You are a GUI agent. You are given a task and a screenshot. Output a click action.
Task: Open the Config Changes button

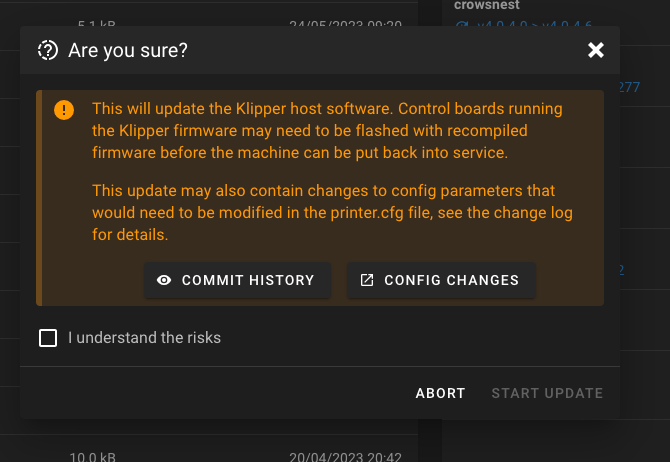pos(441,280)
